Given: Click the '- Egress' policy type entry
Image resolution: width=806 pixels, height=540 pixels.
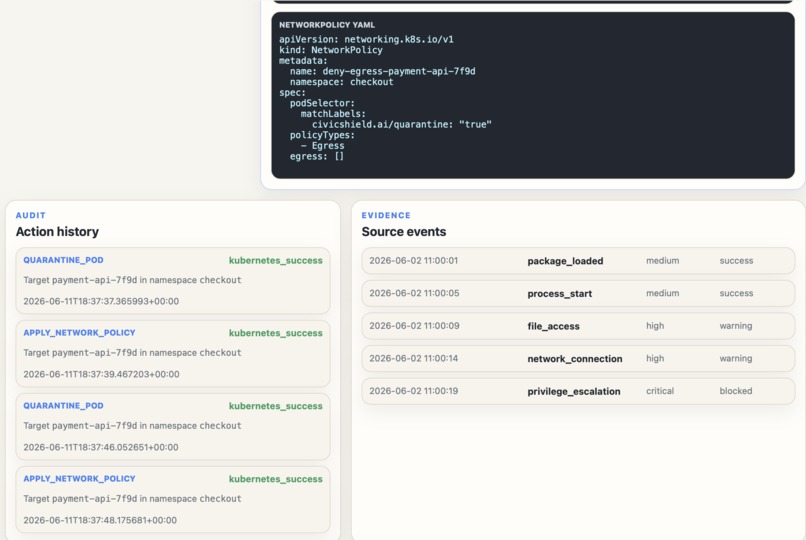Looking at the screenshot, I should [322, 145].
